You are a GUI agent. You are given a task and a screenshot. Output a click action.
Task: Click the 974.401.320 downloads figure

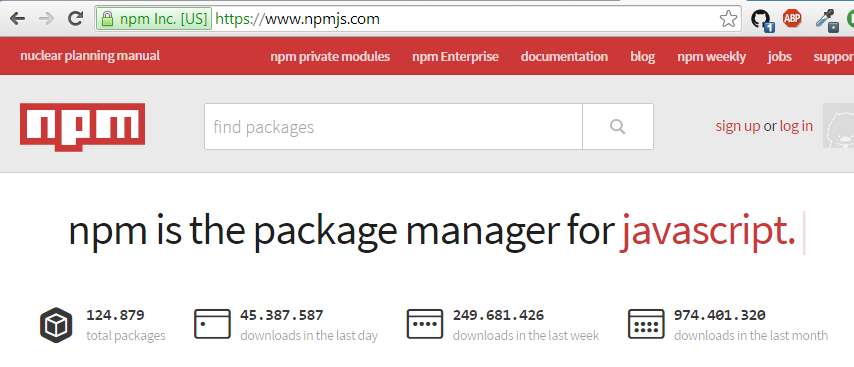(719, 315)
